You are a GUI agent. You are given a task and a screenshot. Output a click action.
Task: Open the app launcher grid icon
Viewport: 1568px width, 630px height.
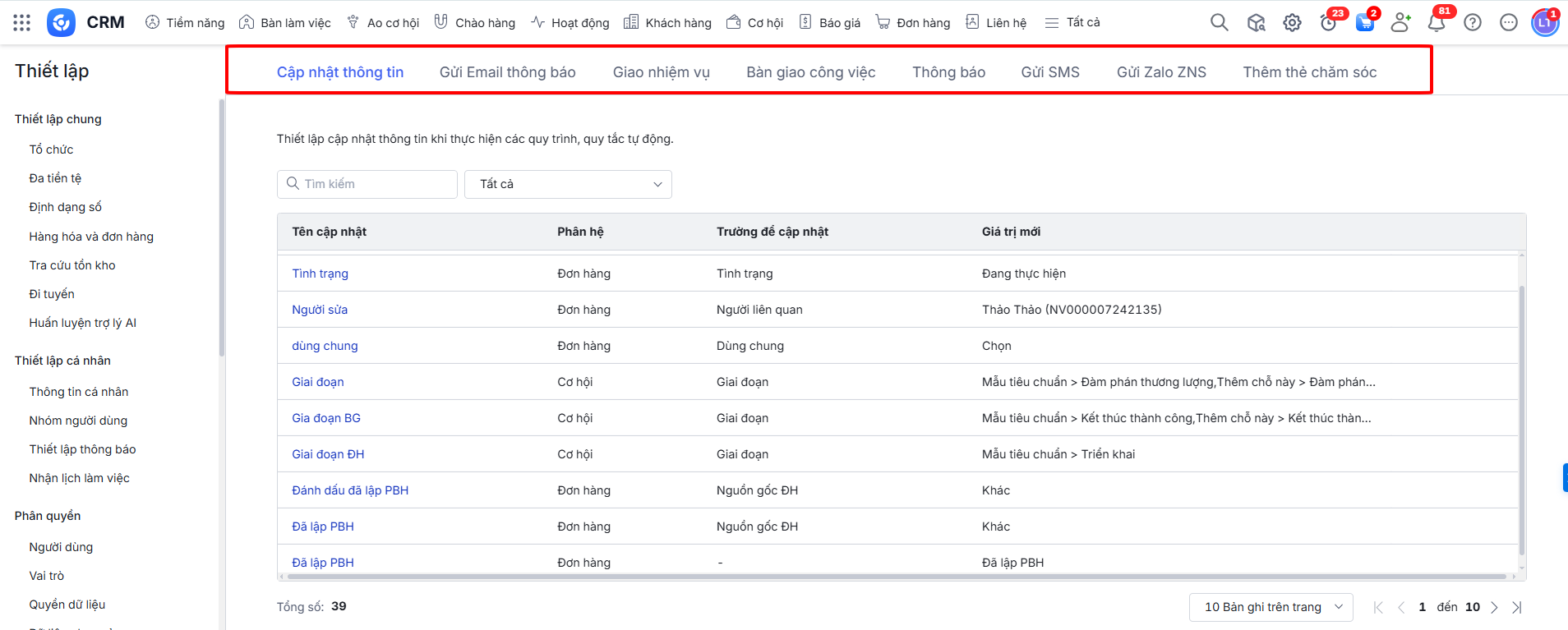[22, 23]
